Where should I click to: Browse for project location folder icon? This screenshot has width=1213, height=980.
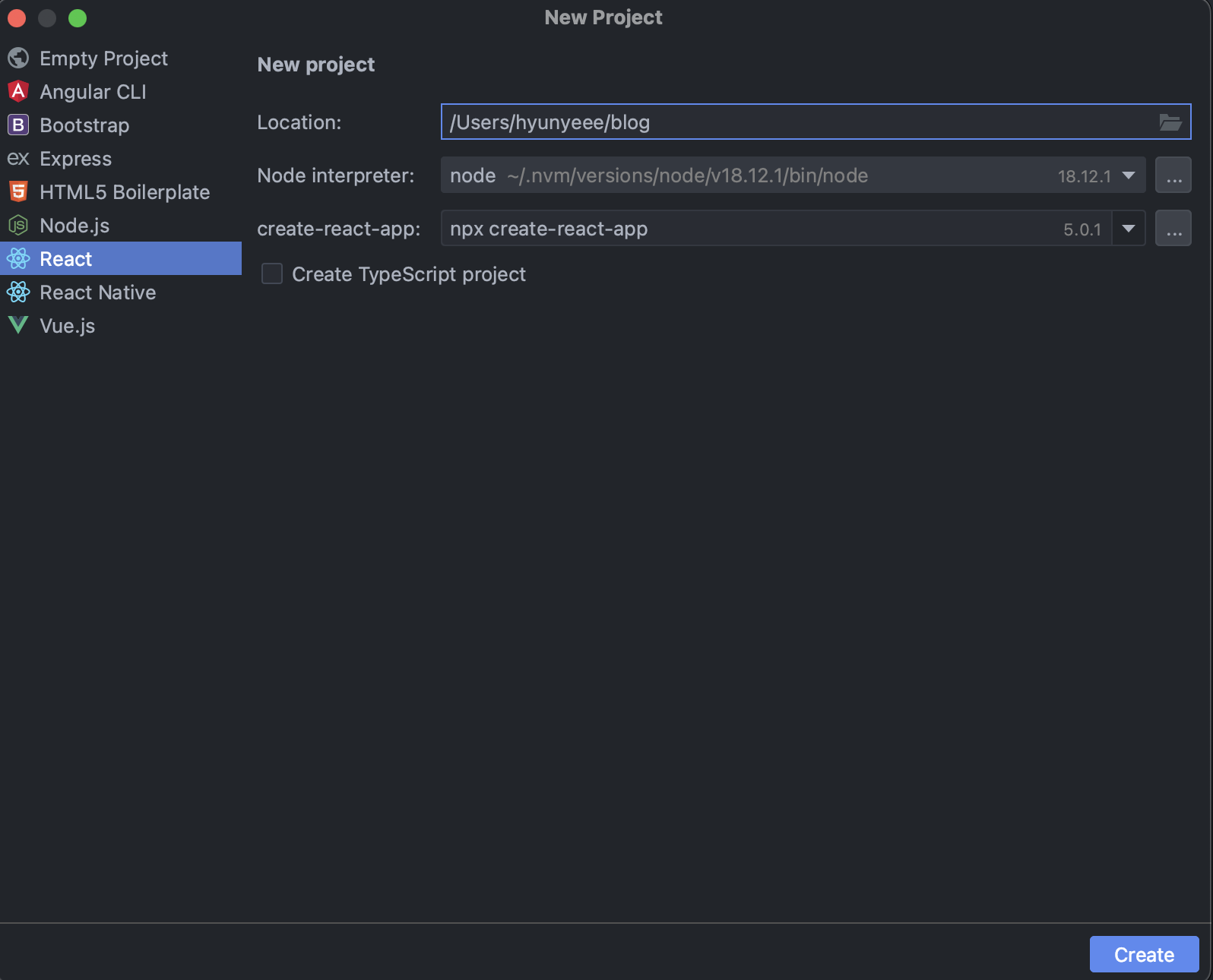(1170, 122)
